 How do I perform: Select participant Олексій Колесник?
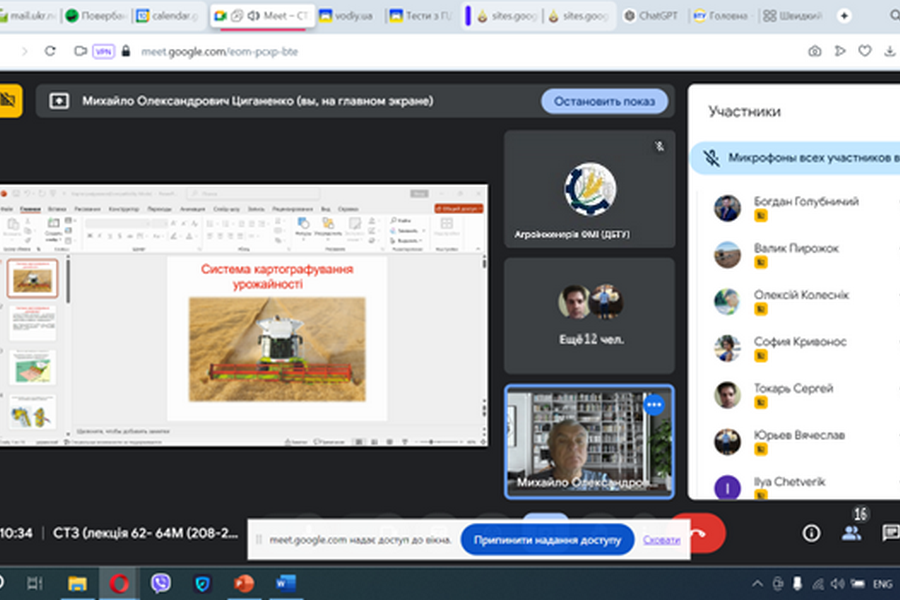[x=806, y=301]
